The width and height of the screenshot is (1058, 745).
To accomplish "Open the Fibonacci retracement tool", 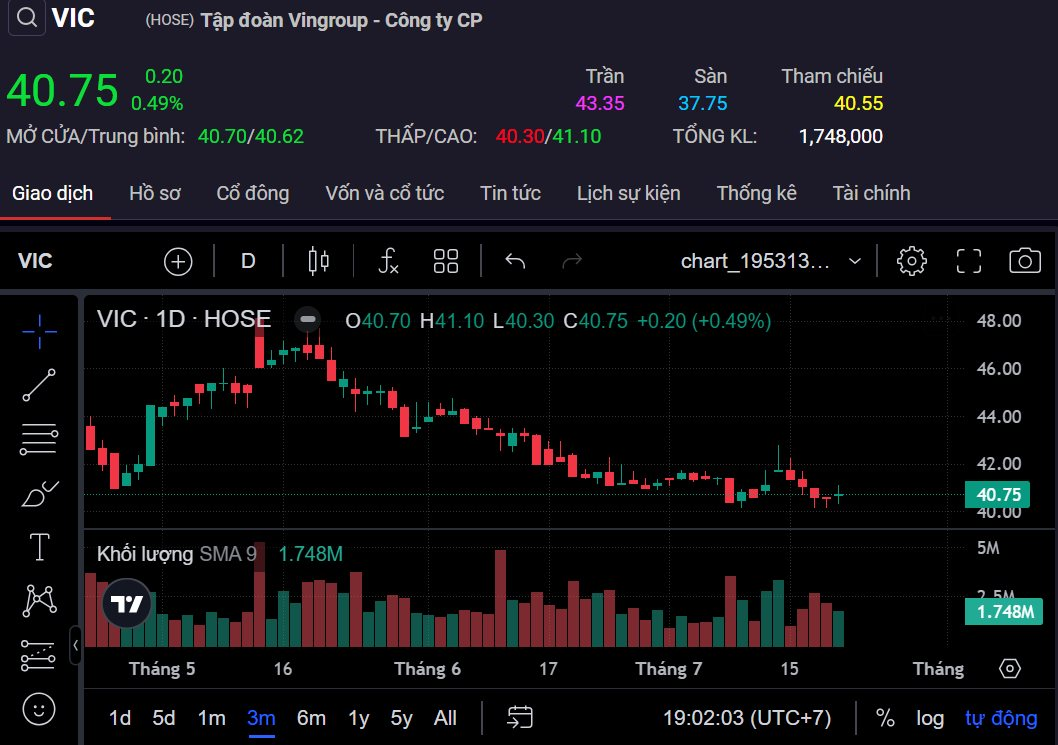I will (39, 439).
